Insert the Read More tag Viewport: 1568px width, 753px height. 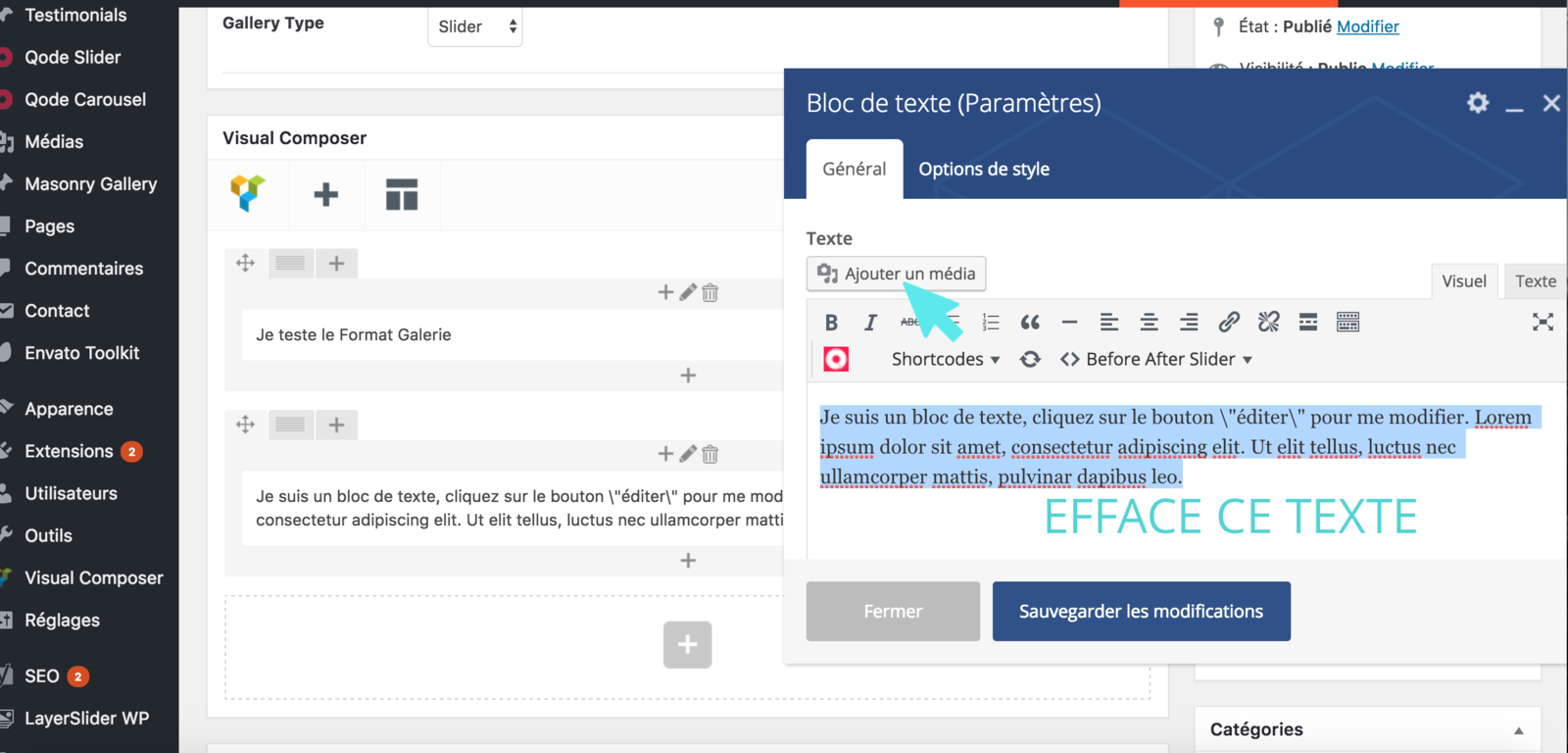[1308, 323]
